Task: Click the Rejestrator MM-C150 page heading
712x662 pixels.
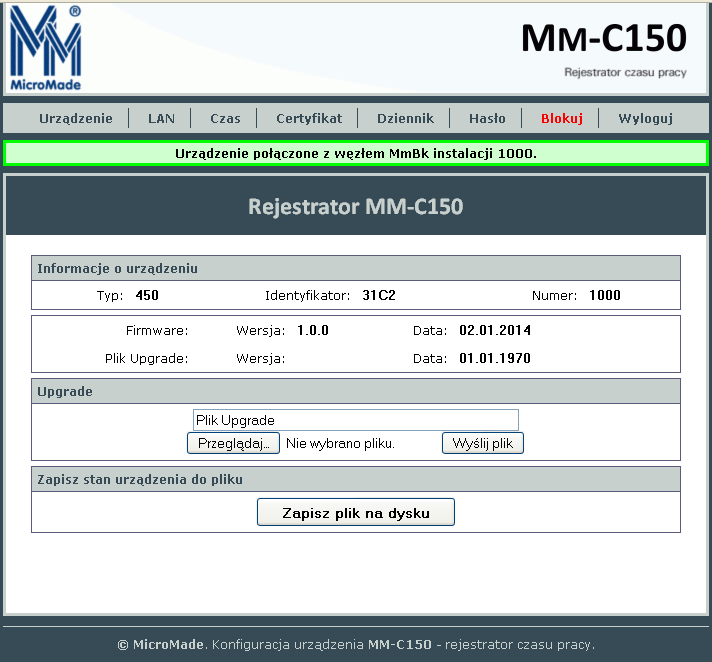Action: [356, 207]
